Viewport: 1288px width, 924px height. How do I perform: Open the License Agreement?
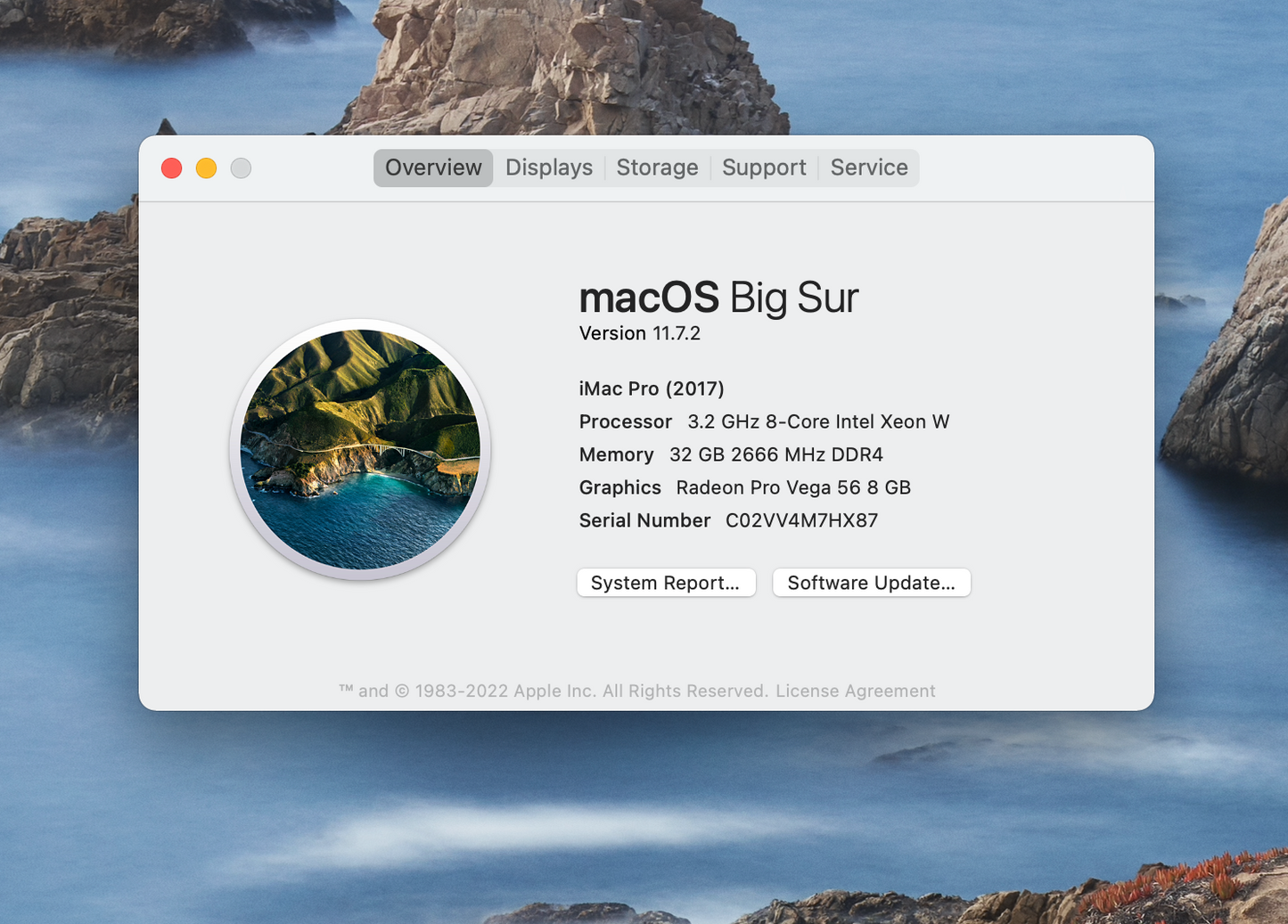pos(855,691)
